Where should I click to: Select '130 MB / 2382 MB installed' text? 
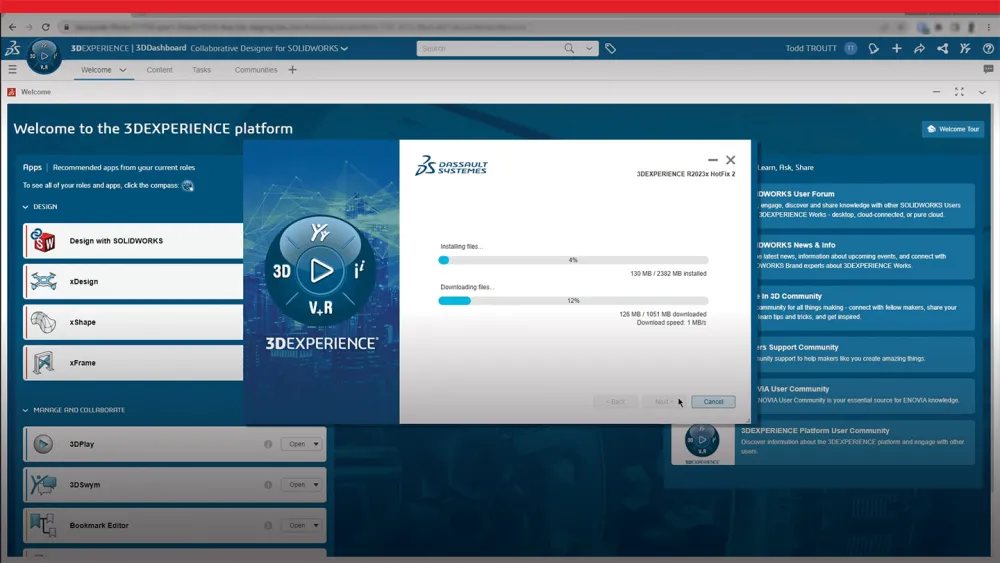coord(668,274)
